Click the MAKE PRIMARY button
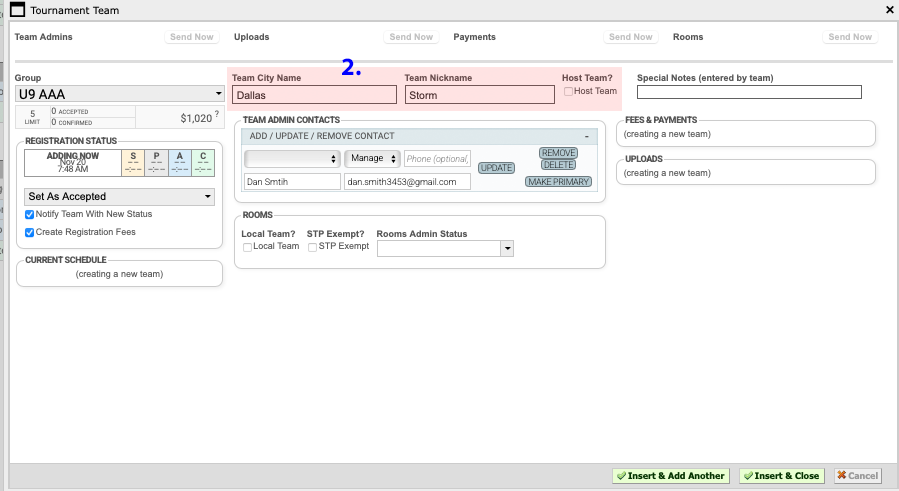Image resolution: width=899 pixels, height=491 pixels. click(558, 182)
